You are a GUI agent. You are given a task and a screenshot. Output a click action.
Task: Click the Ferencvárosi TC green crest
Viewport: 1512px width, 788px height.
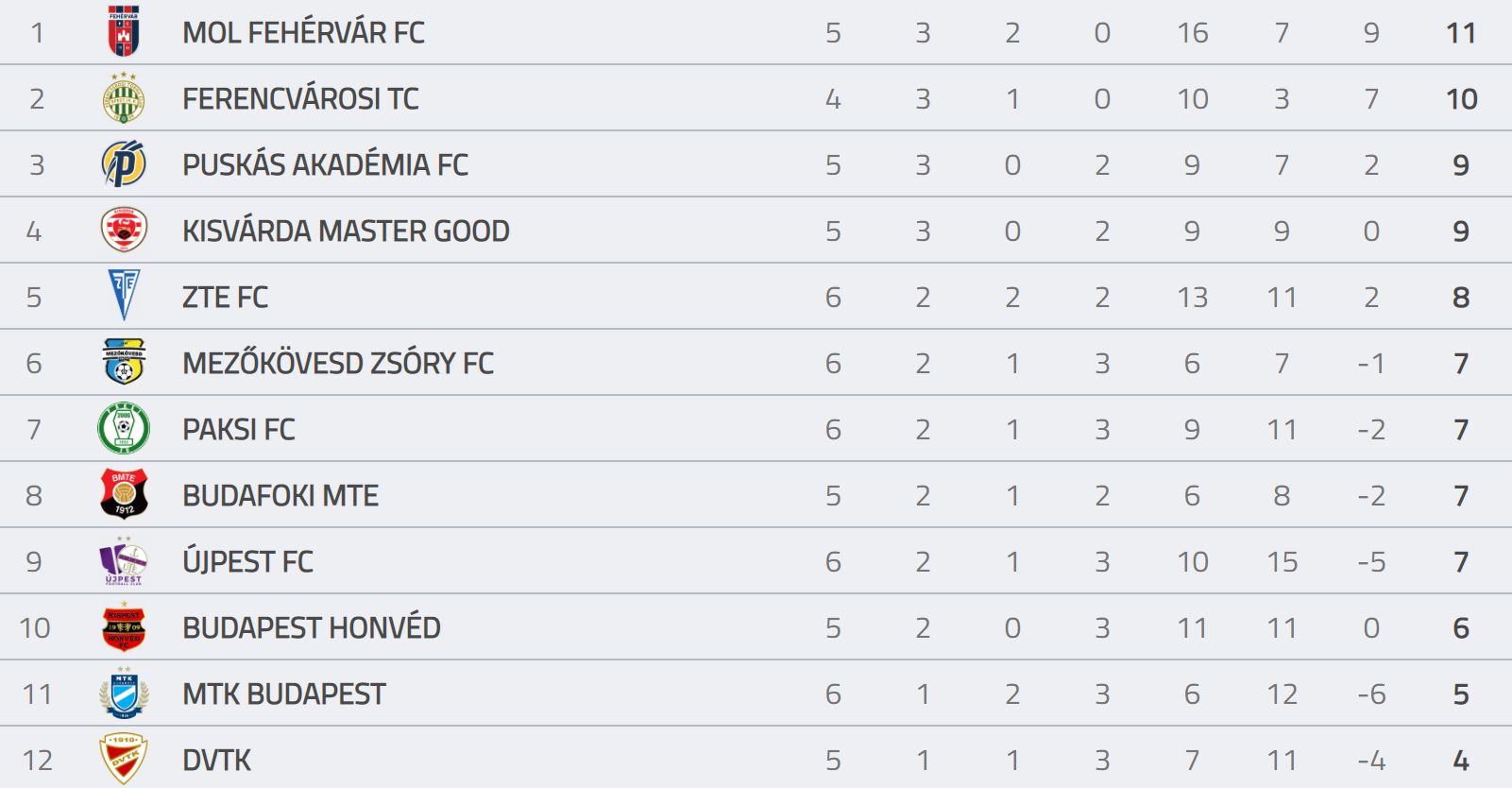124,97
